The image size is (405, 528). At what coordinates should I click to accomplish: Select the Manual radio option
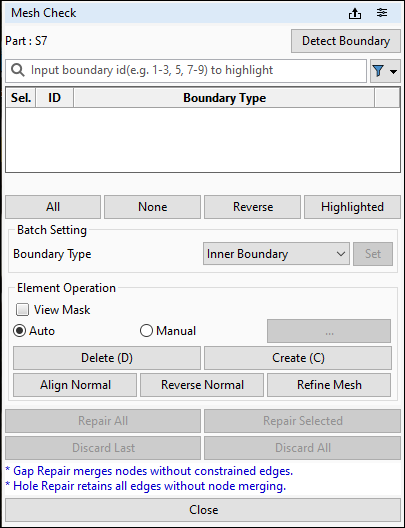pos(146,331)
